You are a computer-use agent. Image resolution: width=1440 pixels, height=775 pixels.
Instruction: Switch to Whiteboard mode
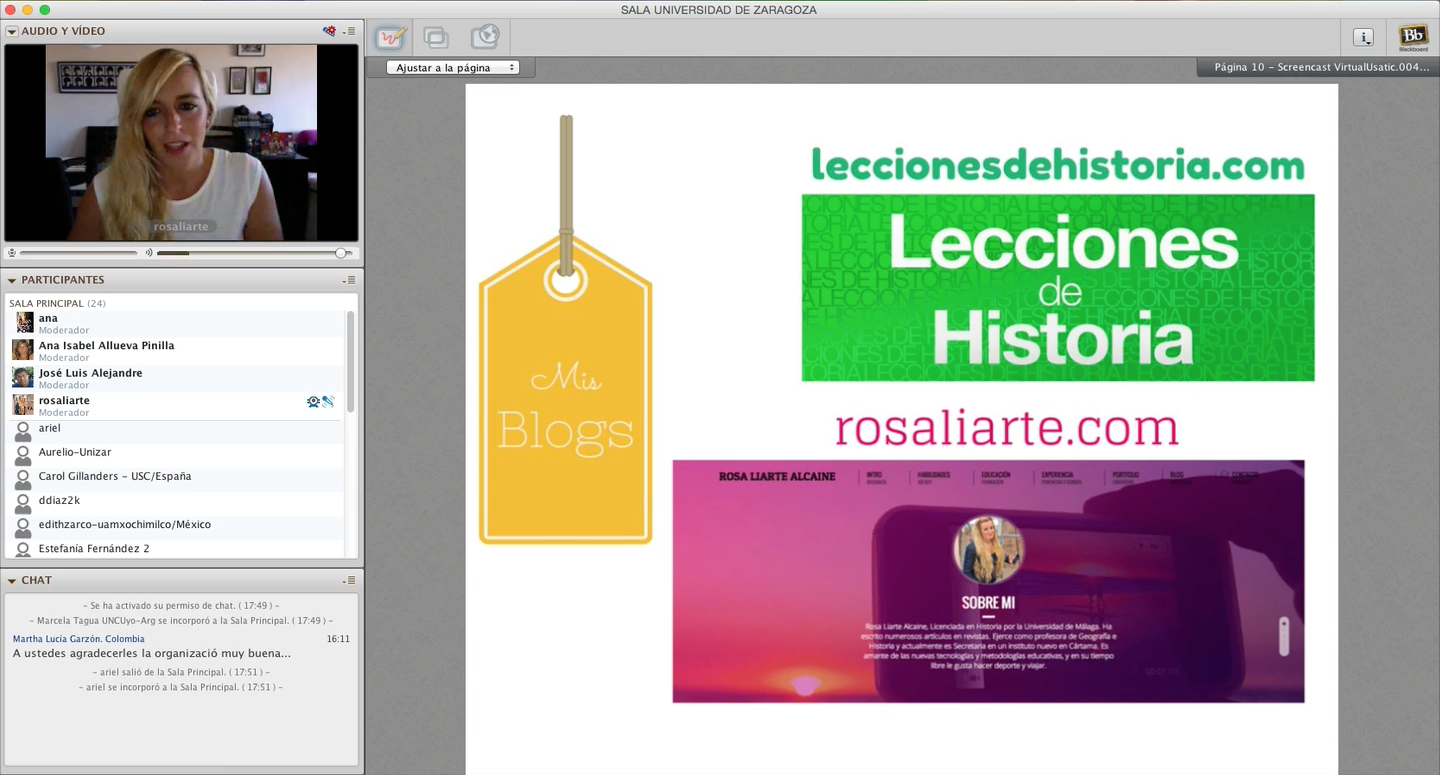click(x=390, y=38)
